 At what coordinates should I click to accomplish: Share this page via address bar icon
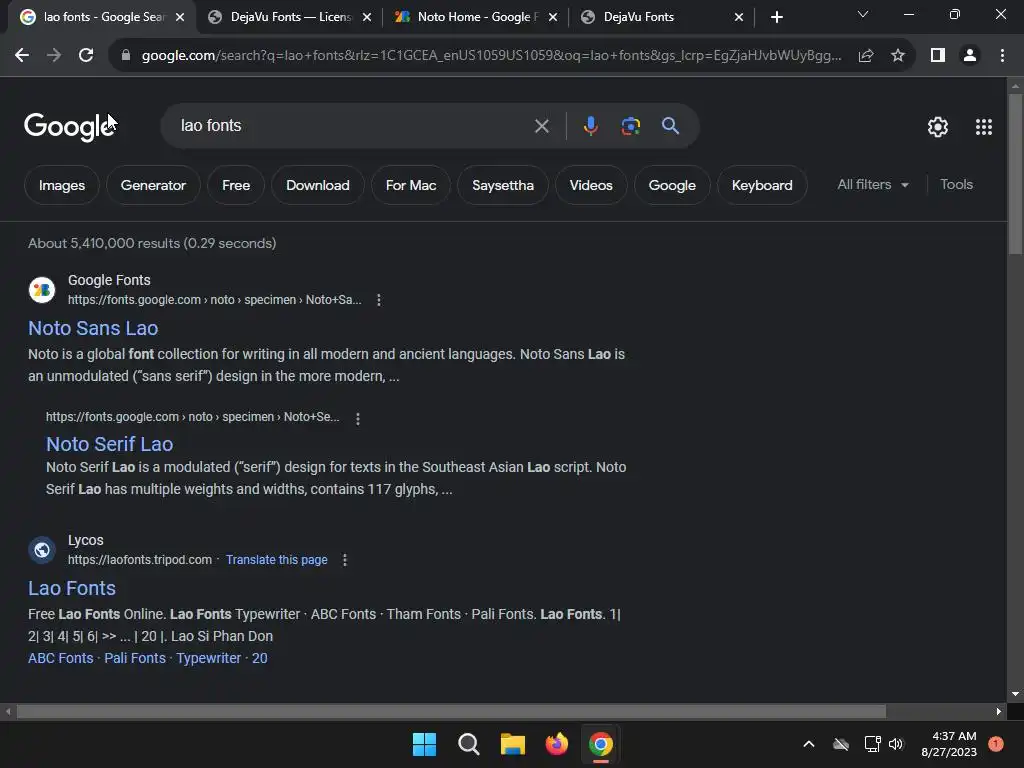866,56
